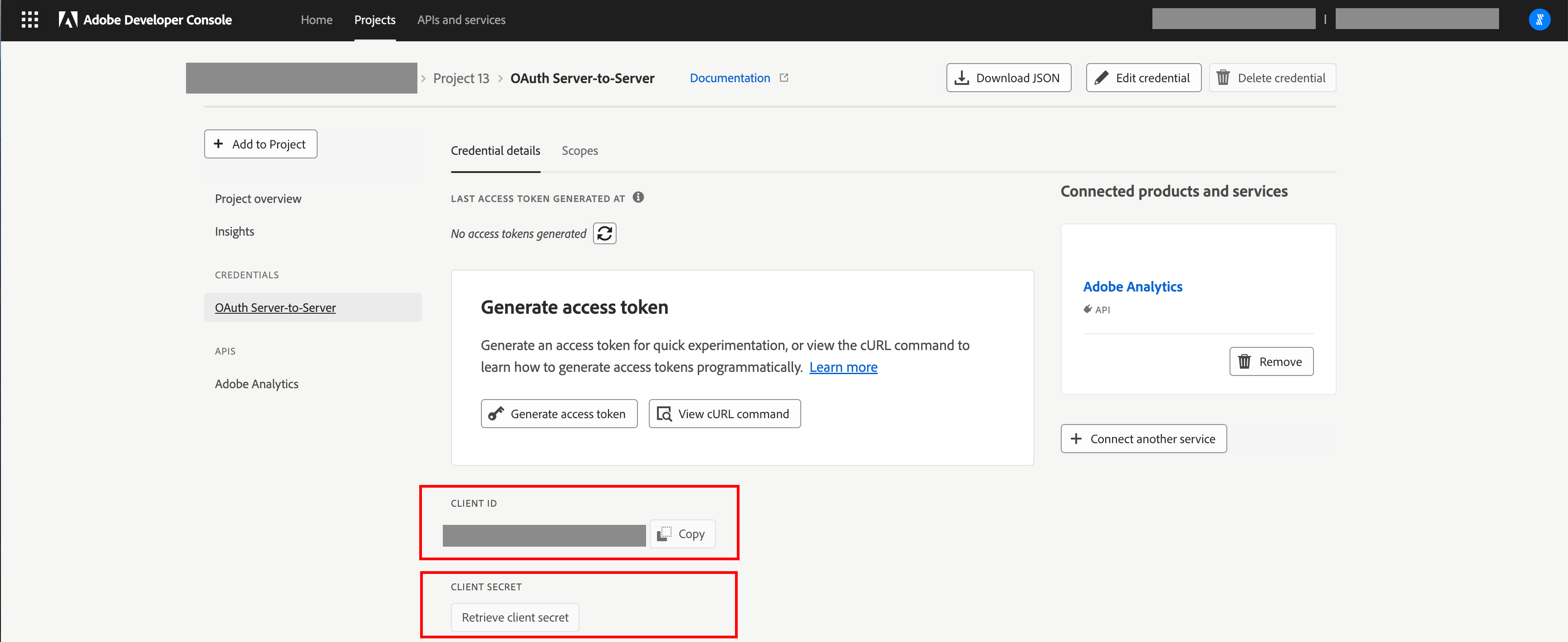The width and height of the screenshot is (1568, 642).
Task: Remove the Adobe Analytics service
Action: click(x=1271, y=362)
